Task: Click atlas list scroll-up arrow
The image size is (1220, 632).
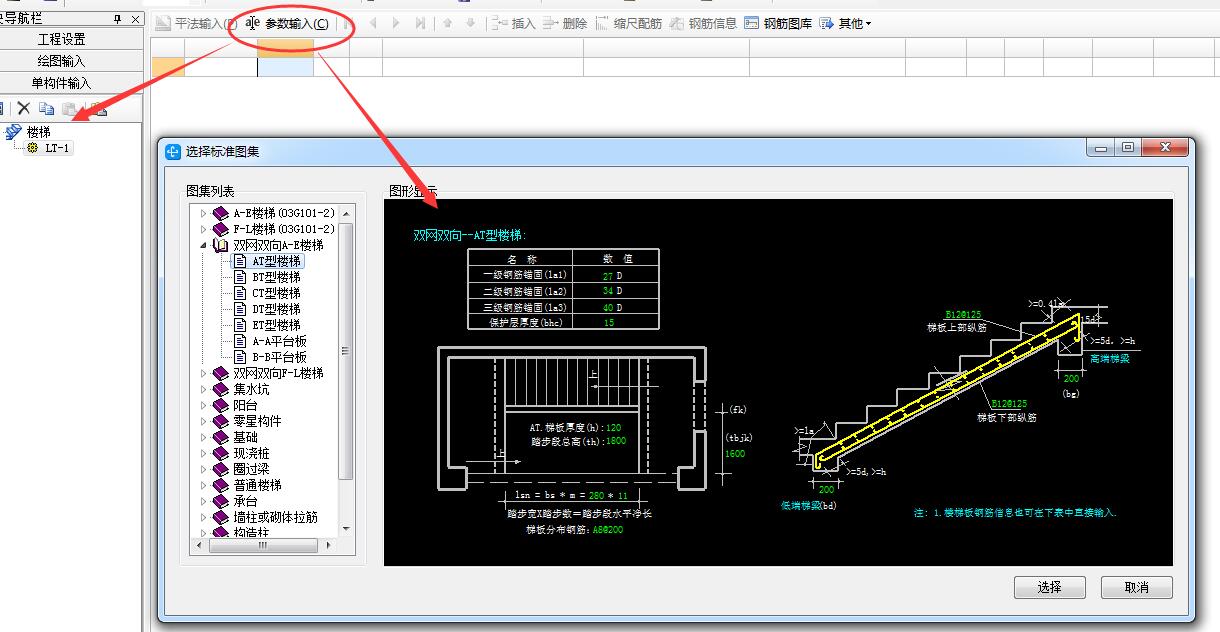Action: (x=346, y=212)
